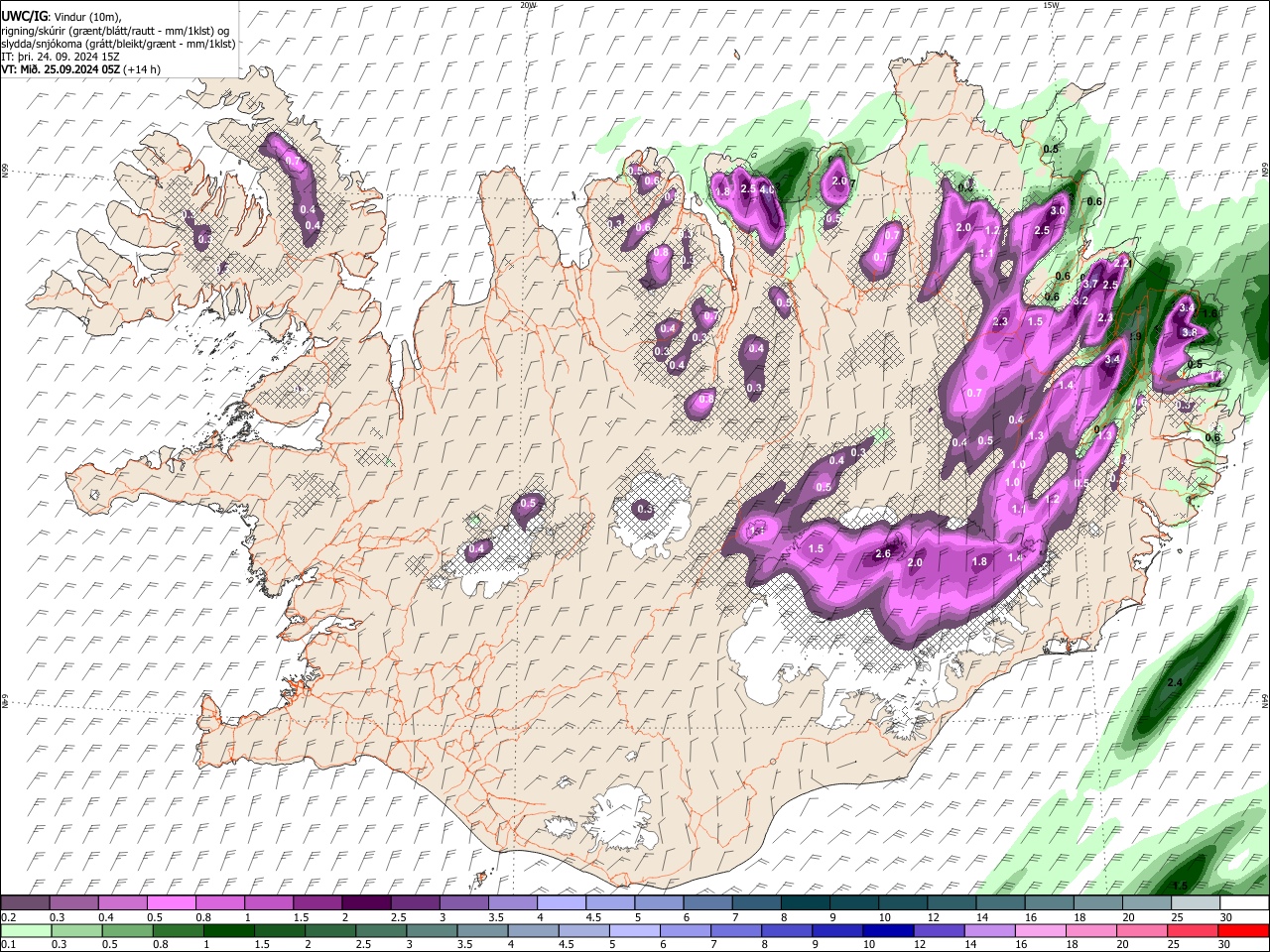
Task: Pick deep blue swatch at 10 in rain legend
Action: [x=890, y=930]
